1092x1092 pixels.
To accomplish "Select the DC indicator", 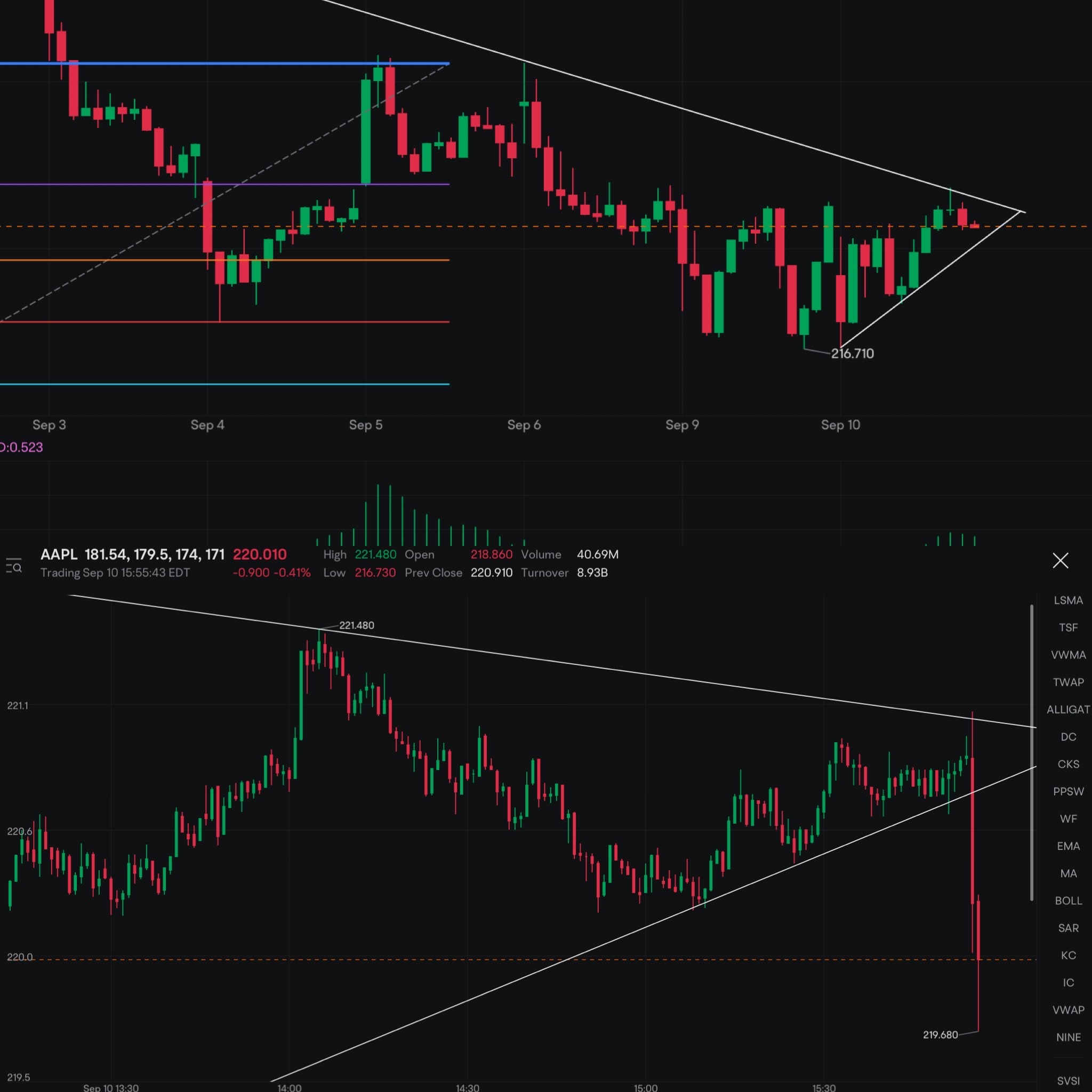I will (x=1067, y=737).
